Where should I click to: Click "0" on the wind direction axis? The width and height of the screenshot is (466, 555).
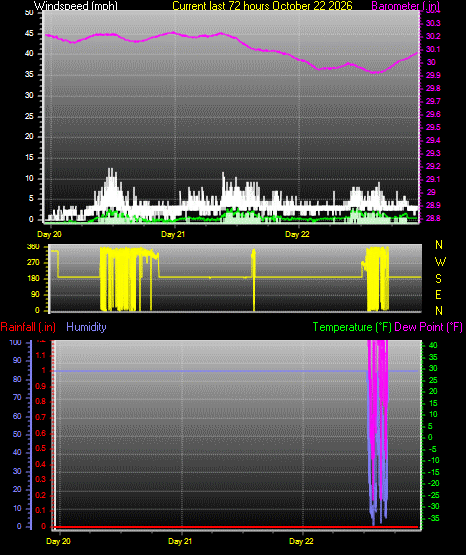pyautogui.click(x=37, y=310)
